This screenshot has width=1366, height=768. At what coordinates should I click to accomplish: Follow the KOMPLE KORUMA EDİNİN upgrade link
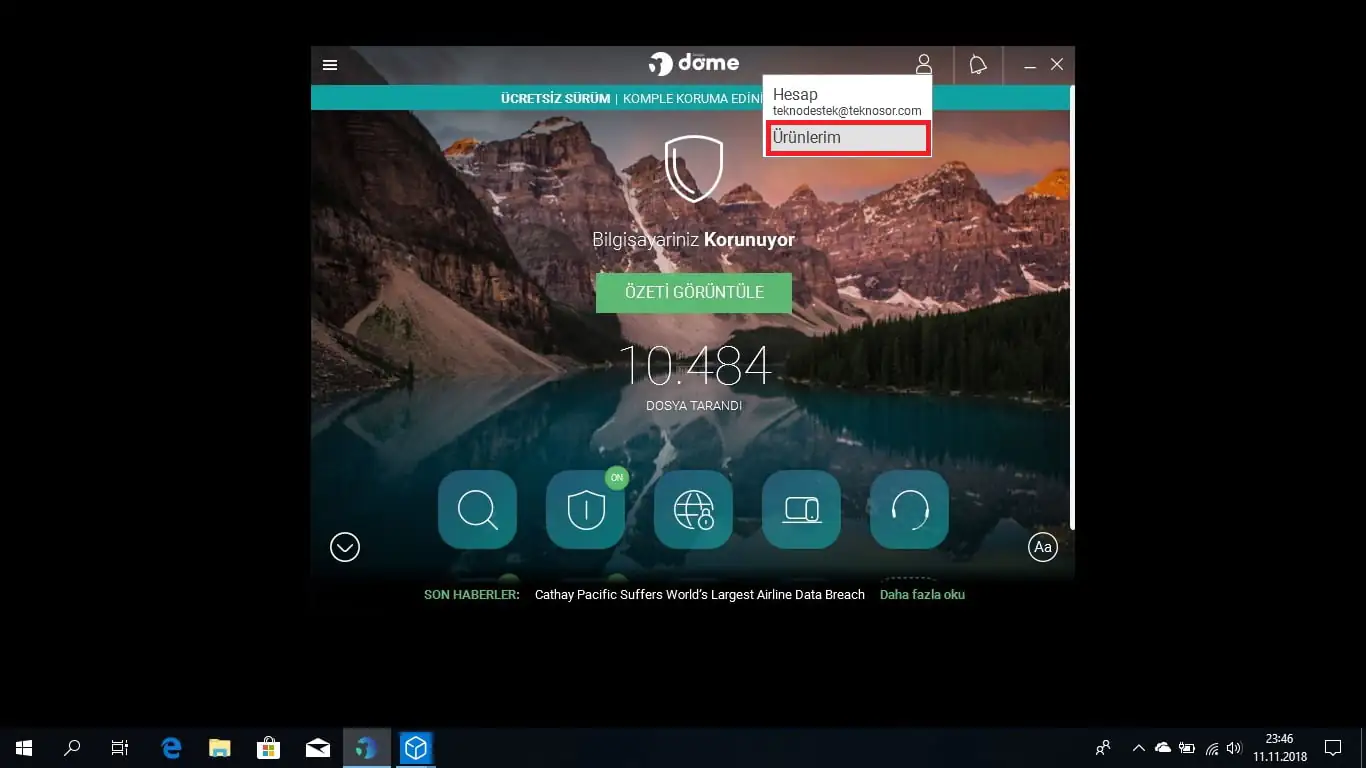[x=692, y=99]
